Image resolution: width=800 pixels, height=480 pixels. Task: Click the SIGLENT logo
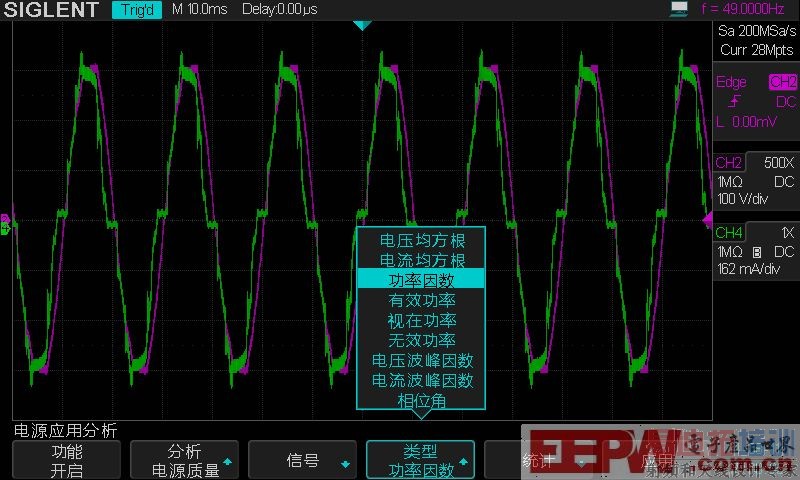[51, 9]
